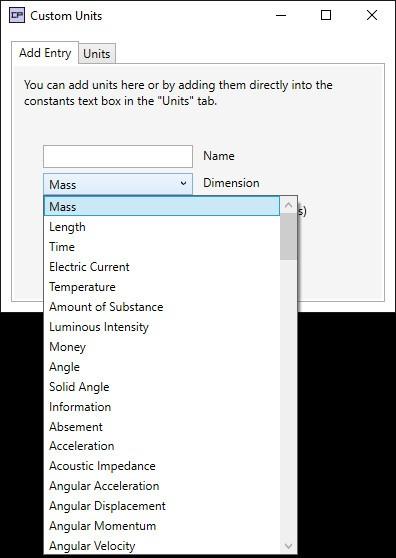Pick Acoustic Impedance from the list
This screenshot has height=558, width=396.
coord(162,466)
